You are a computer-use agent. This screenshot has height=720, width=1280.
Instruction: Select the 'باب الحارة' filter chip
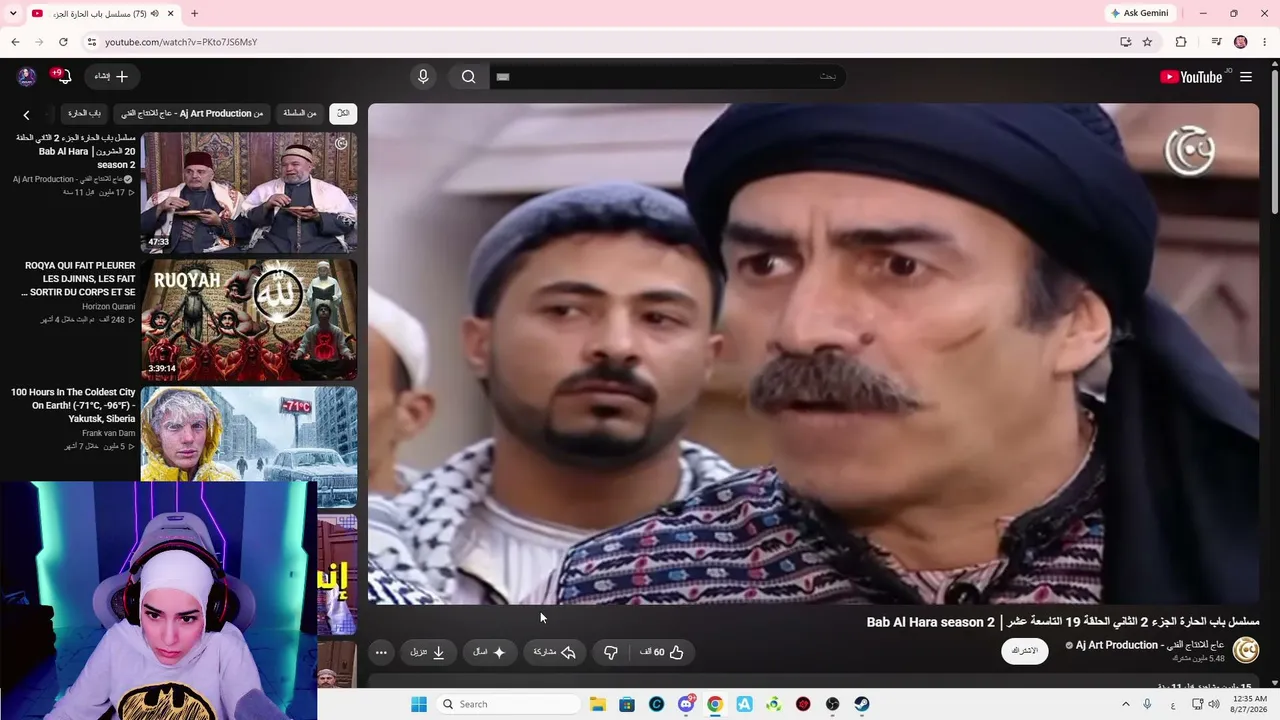[85, 113]
